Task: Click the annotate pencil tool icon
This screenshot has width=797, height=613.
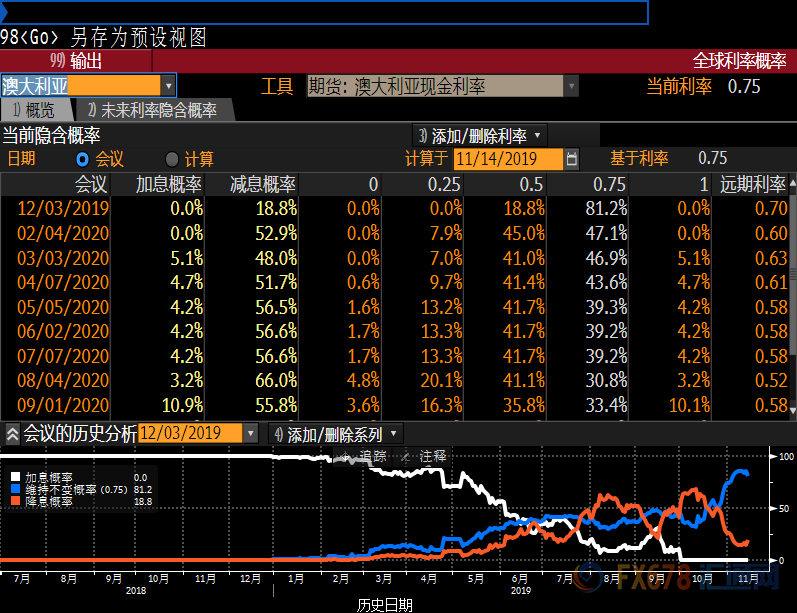Action: 406,457
